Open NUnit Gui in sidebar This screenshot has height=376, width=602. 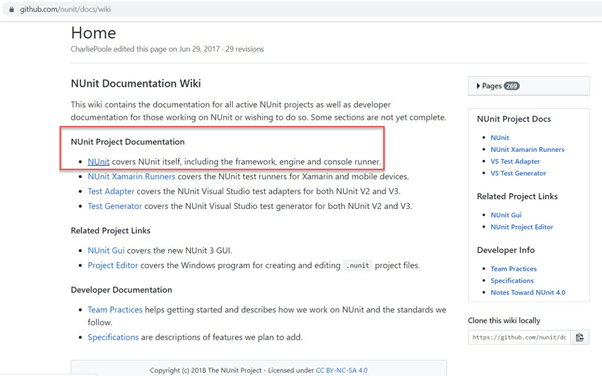(506, 215)
